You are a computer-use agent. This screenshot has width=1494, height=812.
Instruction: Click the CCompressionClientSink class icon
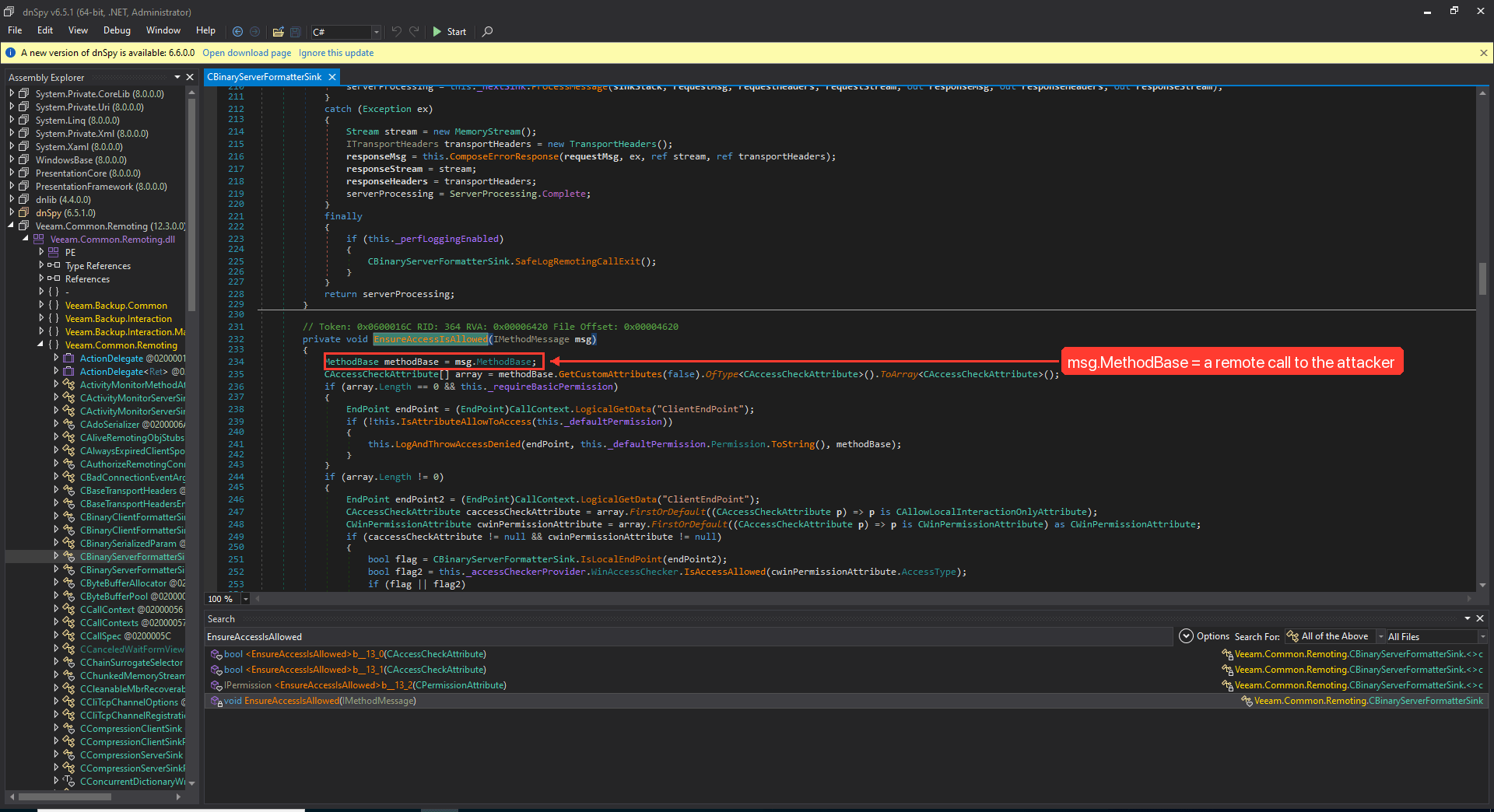click(68, 729)
